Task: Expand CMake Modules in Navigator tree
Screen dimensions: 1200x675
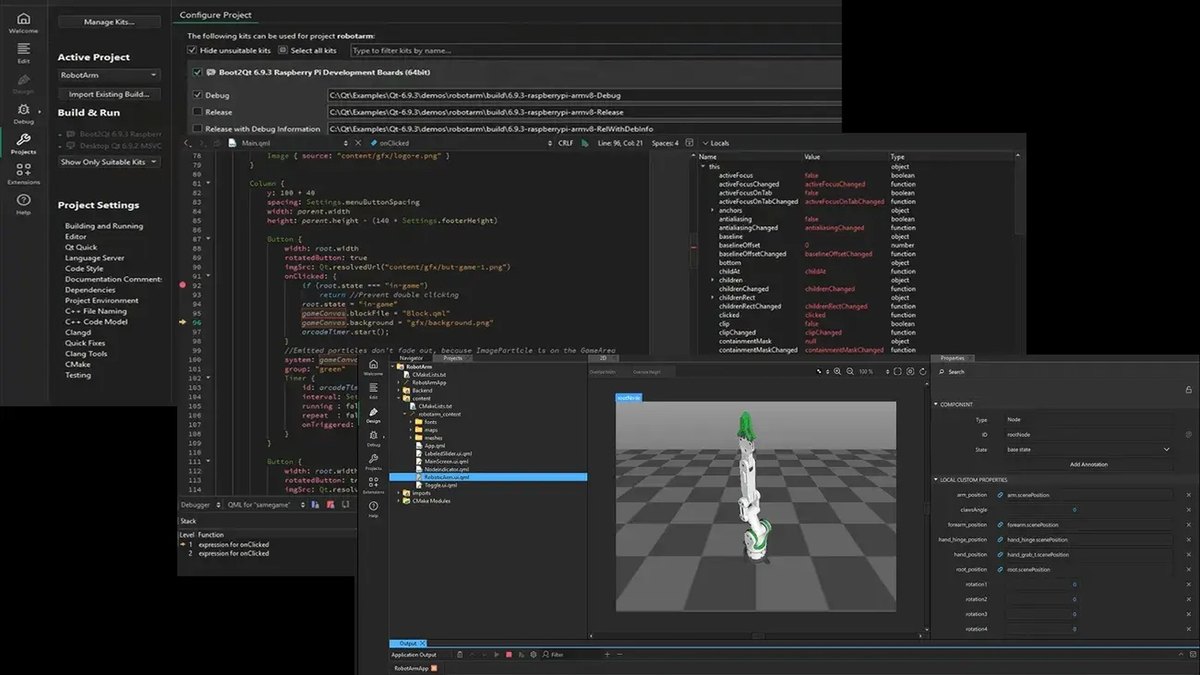Action: pos(399,501)
